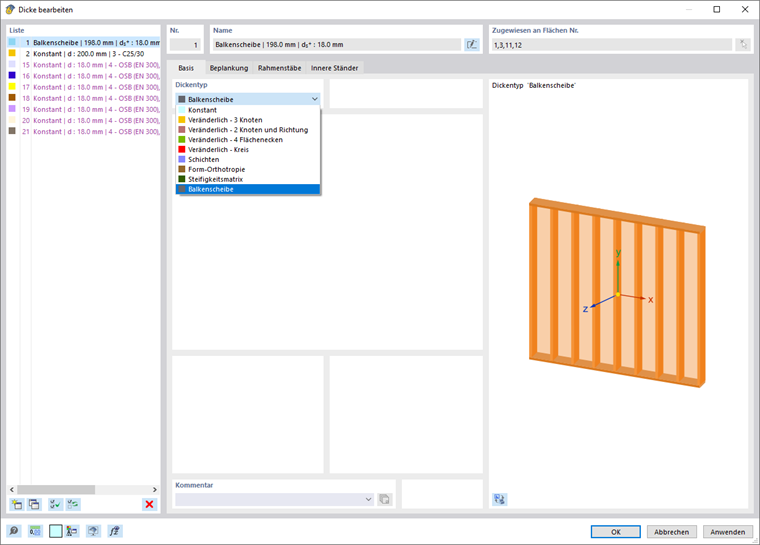Screen dimensions: 760x545
Task: Click the color assignment settings icon
Action: (72, 531)
